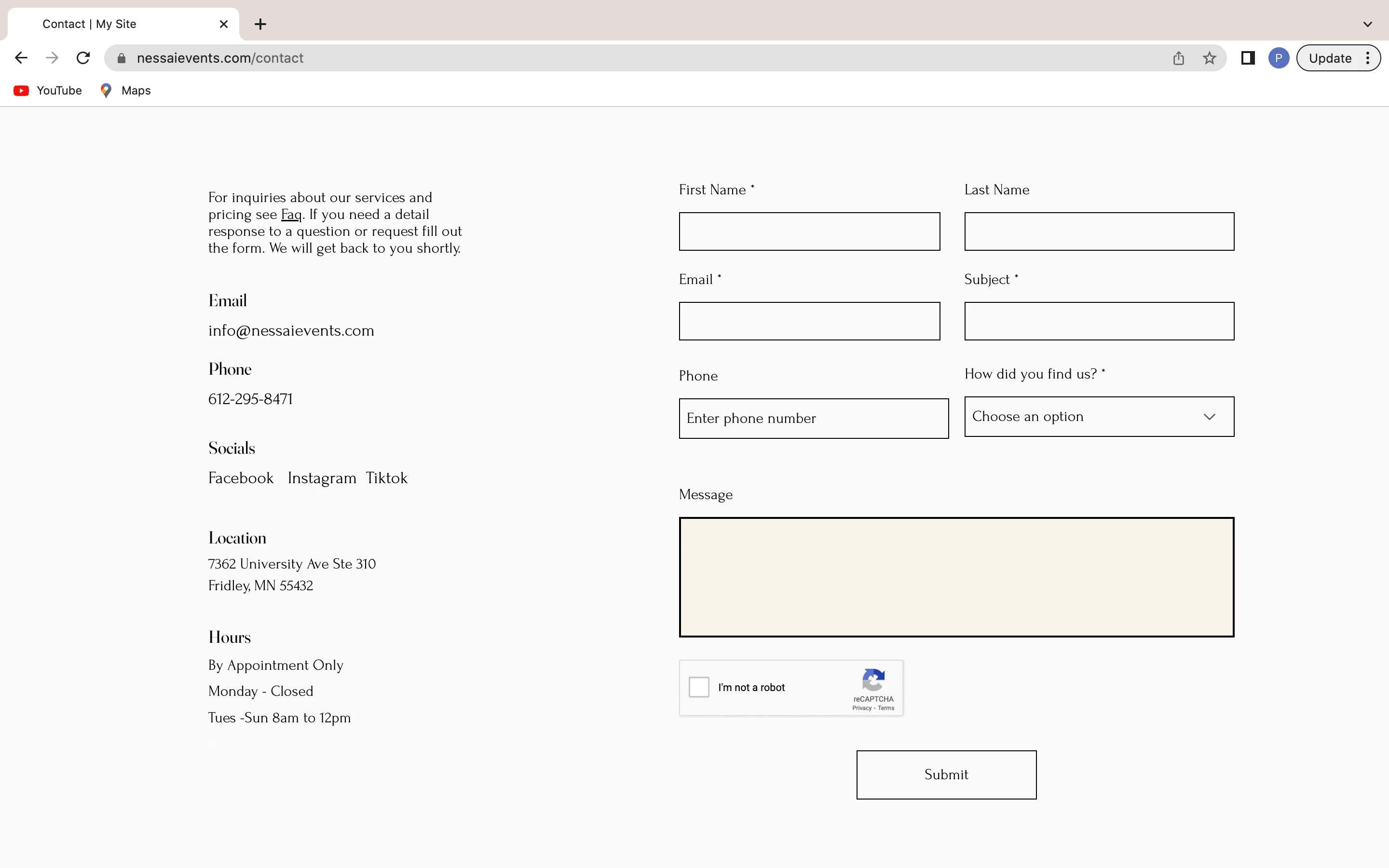Screen dimensions: 1389x868
Task: Expand the 'How did you find us?' dropdown
Action: (1098, 415)
